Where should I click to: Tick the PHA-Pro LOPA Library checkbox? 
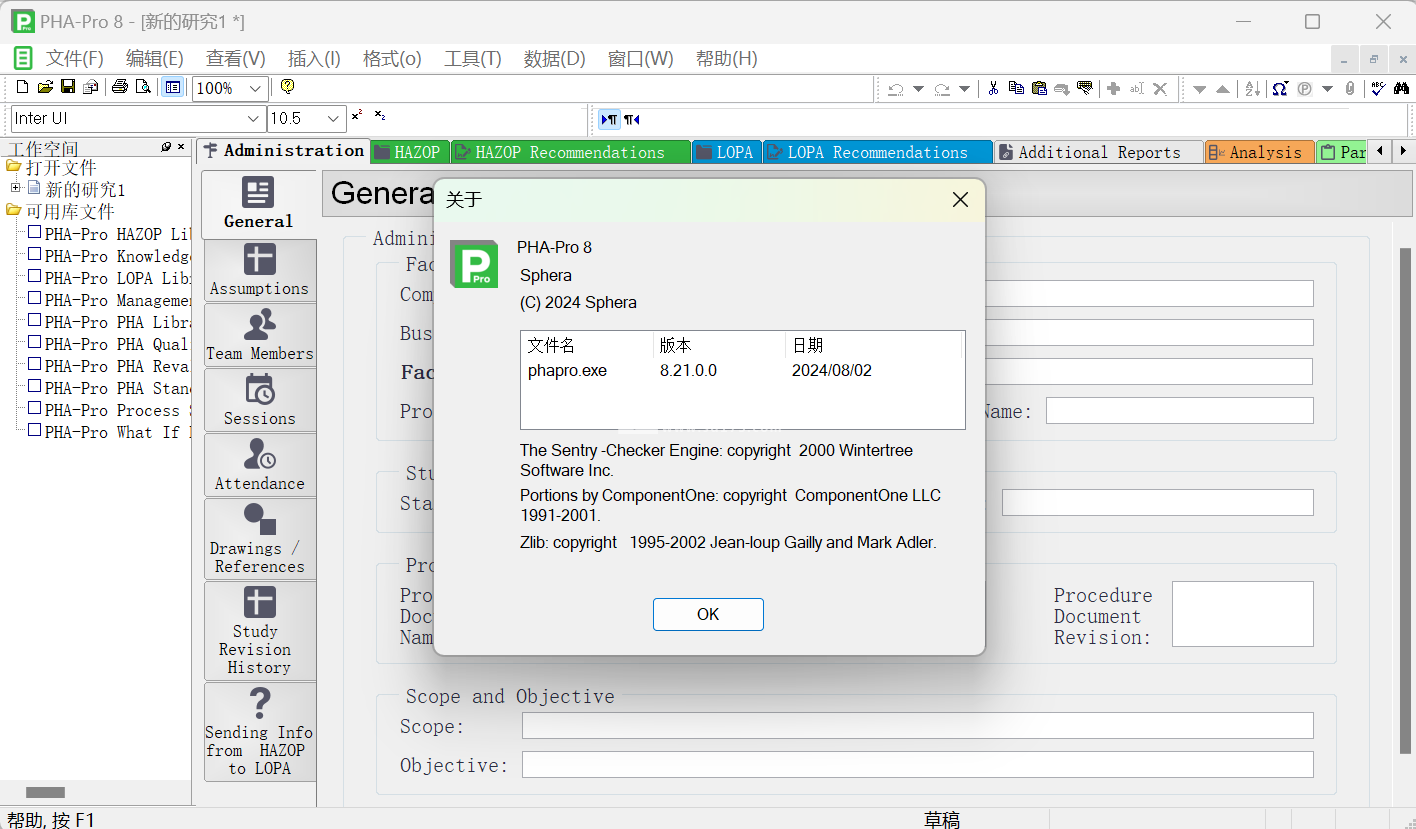[35, 277]
